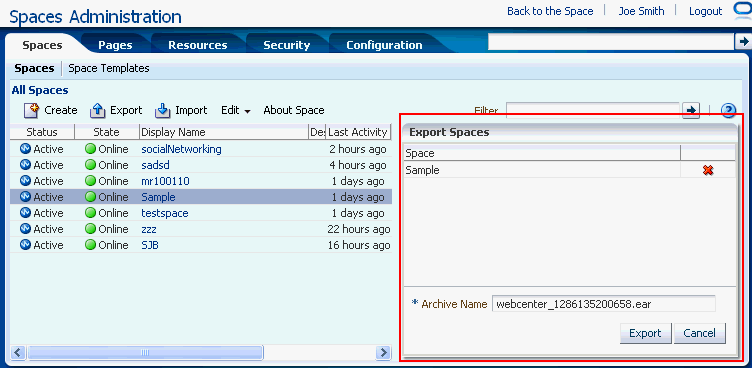The image size is (752, 368).
Task: Open the Resources tab
Action: (x=198, y=45)
